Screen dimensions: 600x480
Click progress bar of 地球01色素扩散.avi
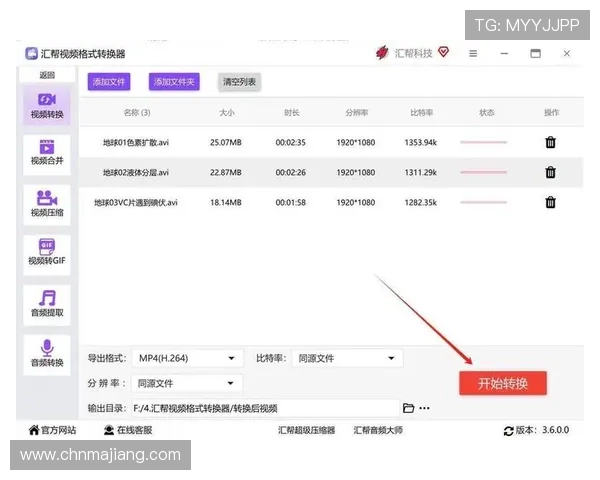click(x=483, y=142)
